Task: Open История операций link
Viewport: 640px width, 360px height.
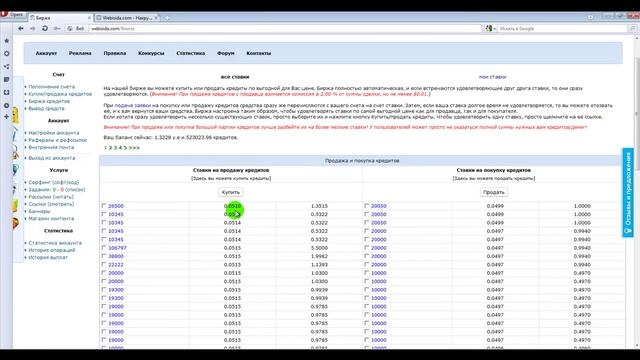Action: pyautogui.click(x=51, y=250)
